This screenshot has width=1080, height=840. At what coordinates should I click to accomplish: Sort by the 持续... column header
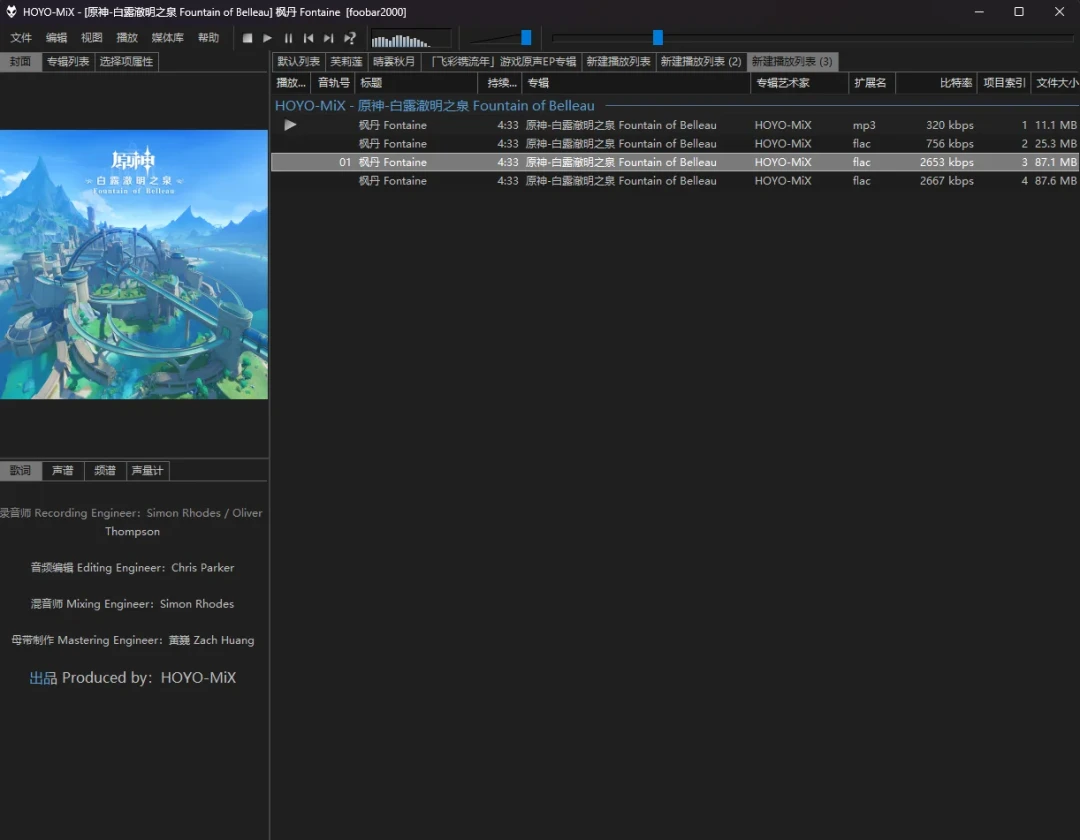(500, 83)
